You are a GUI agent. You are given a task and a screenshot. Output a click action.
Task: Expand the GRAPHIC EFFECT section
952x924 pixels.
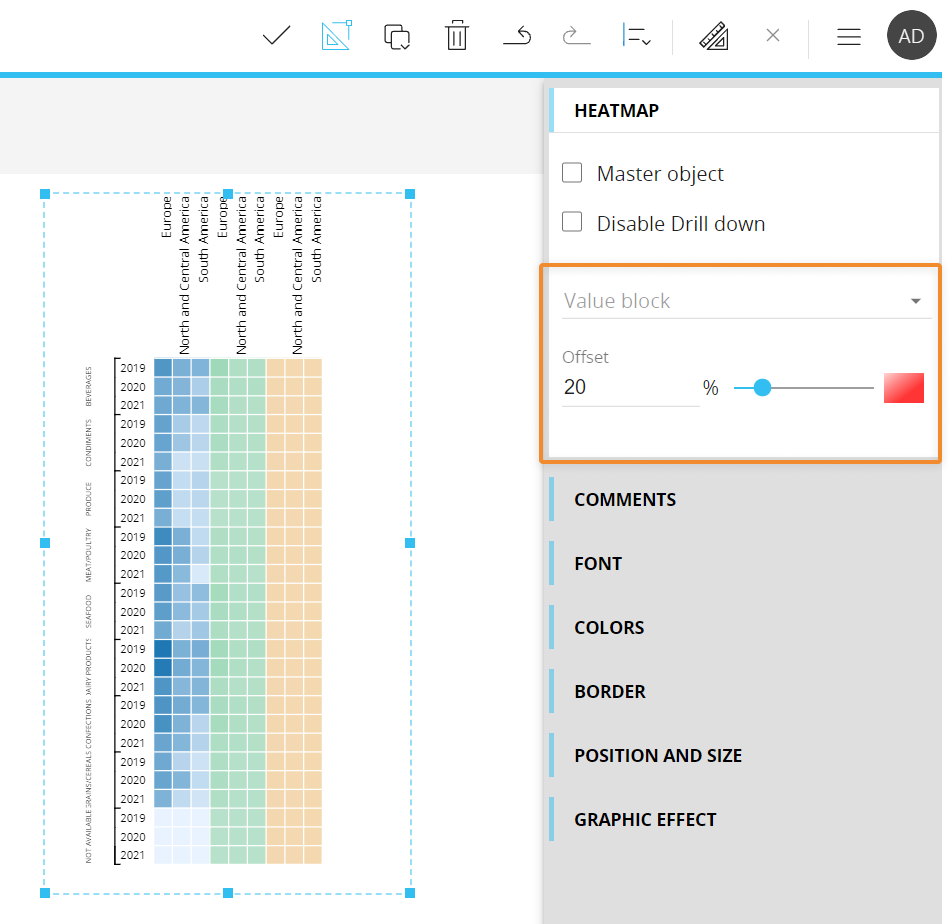point(645,820)
